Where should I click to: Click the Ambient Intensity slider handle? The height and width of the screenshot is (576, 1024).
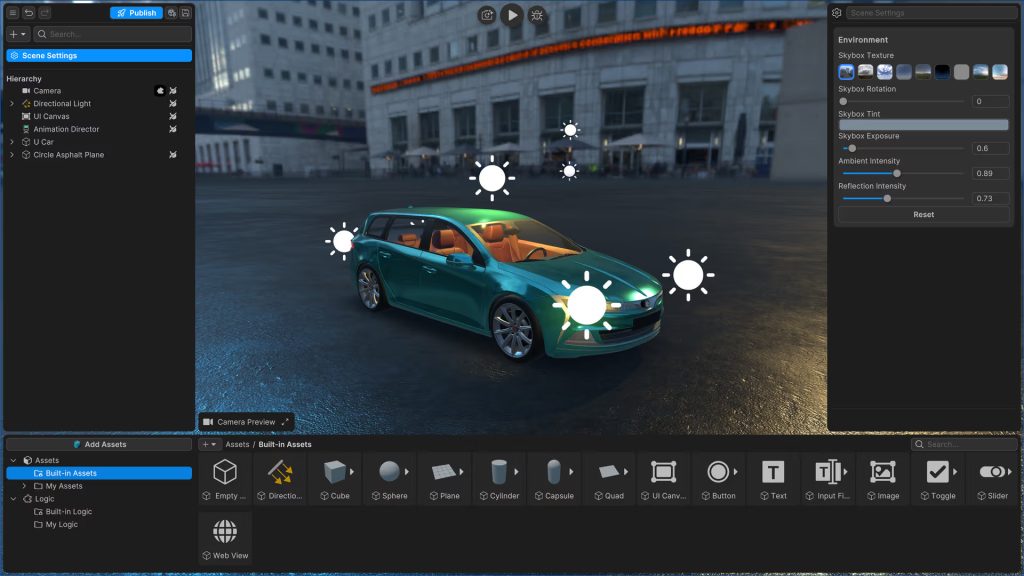point(896,173)
